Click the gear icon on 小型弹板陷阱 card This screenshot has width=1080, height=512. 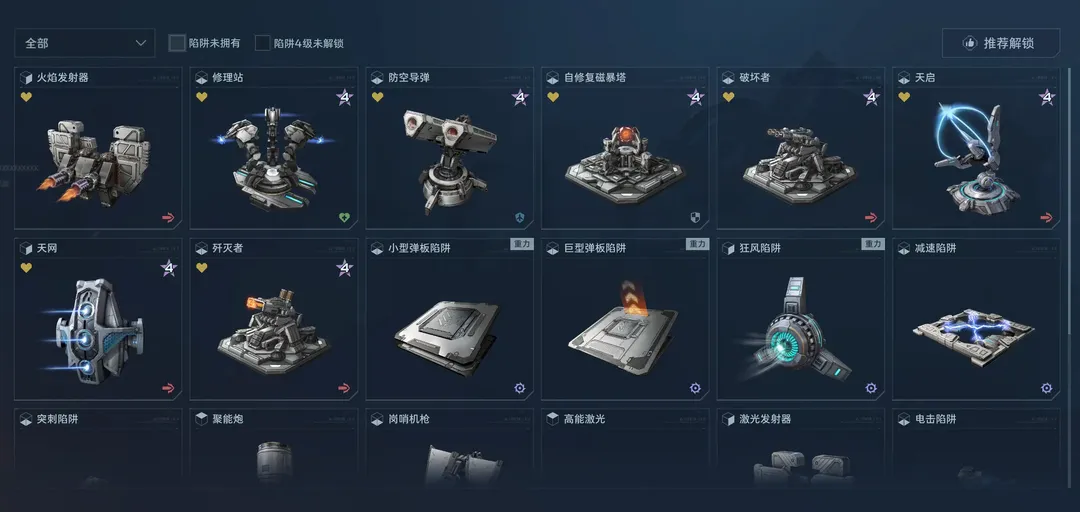pos(519,388)
